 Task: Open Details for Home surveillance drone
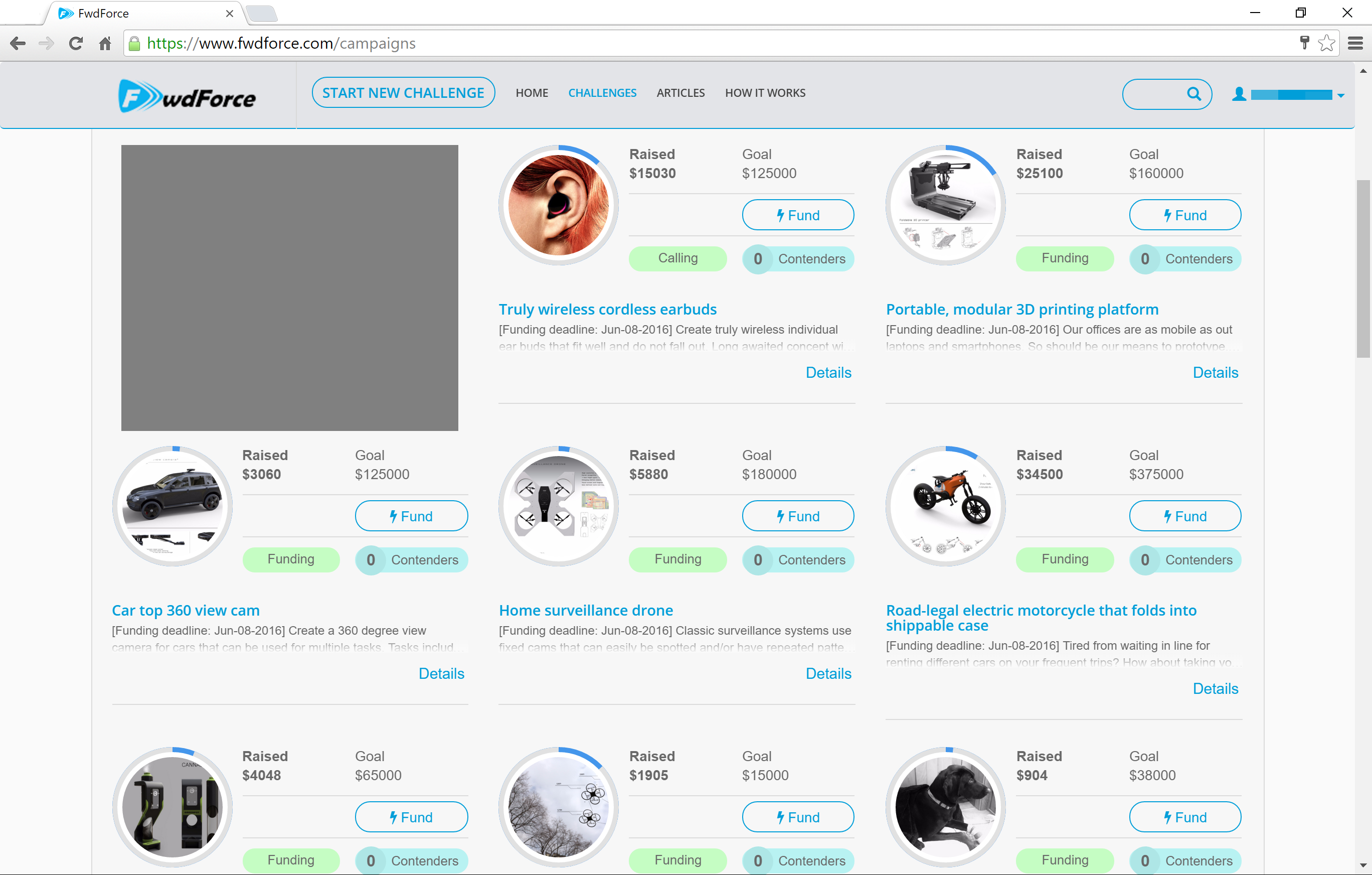[x=828, y=674]
